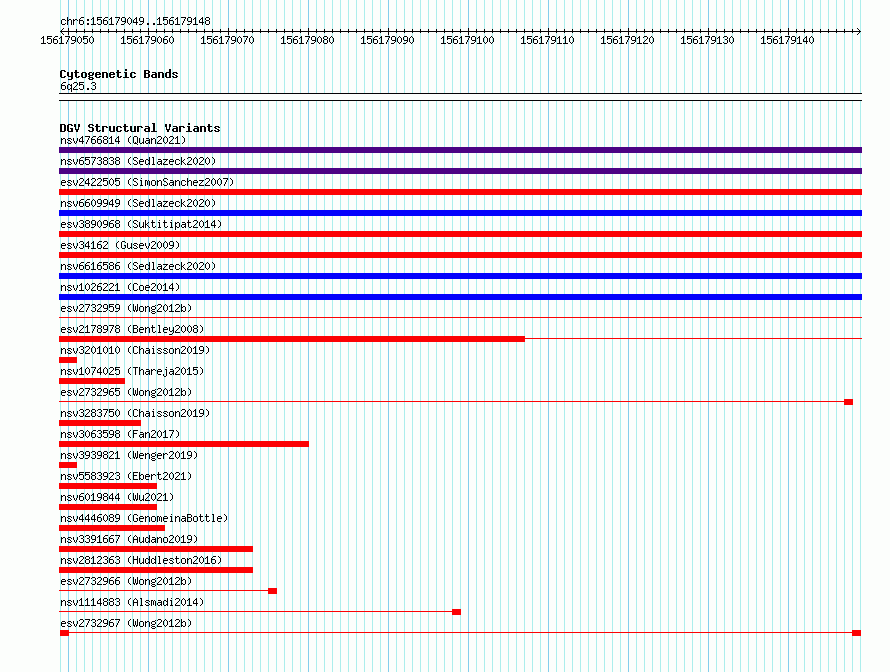Open nsv4446089 (GenomeinaBottle) label
The height and width of the screenshot is (672, 890).
144,518
